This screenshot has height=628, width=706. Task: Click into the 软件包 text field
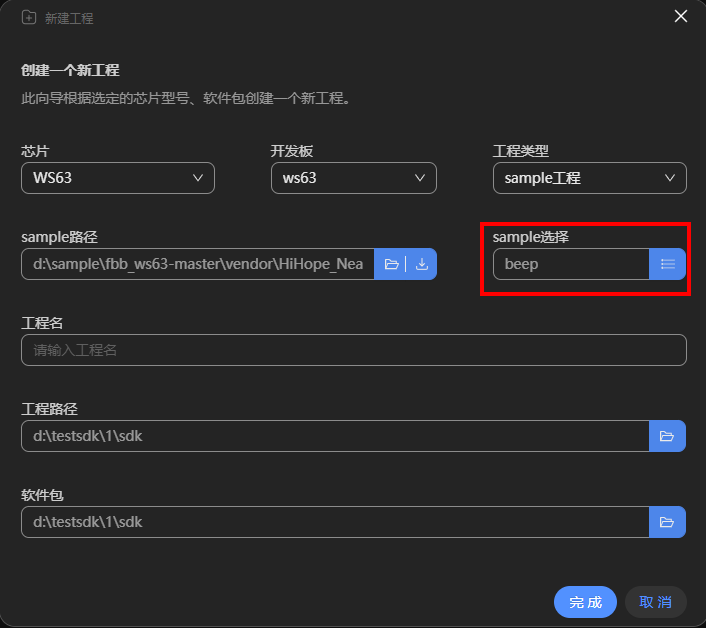pos(335,522)
